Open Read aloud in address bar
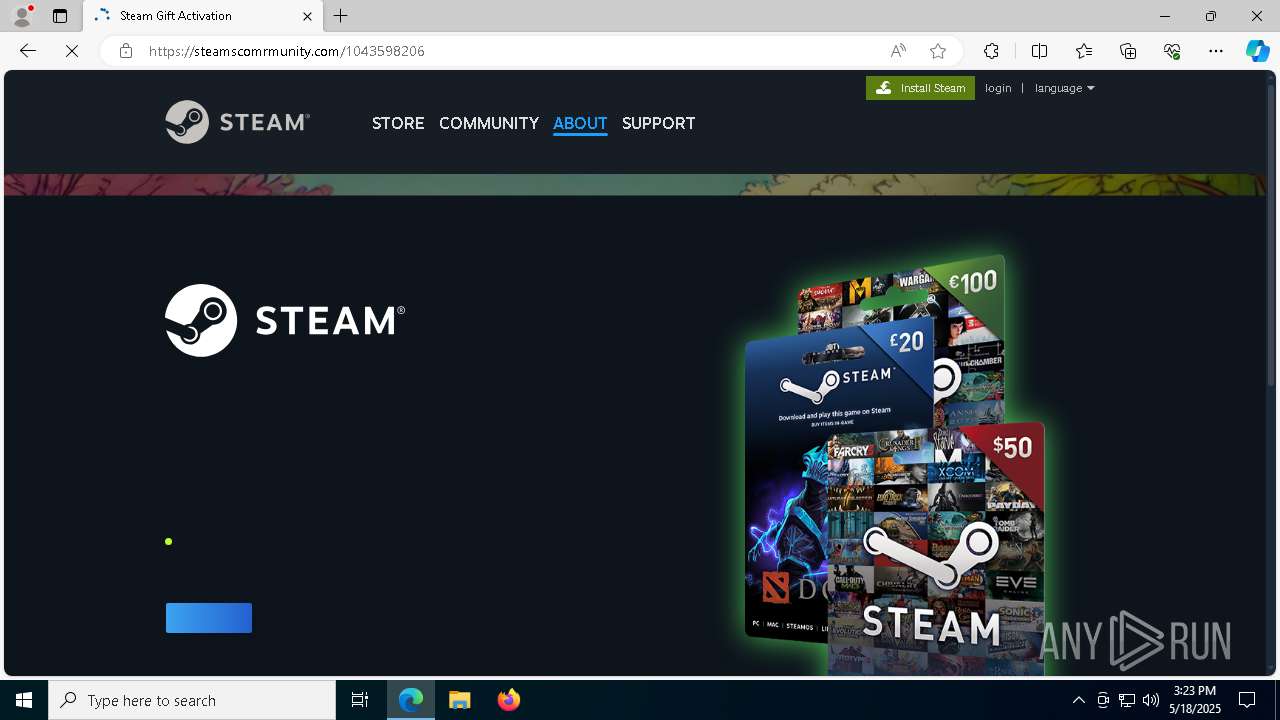Screen dimensions: 1280x720 (898, 51)
